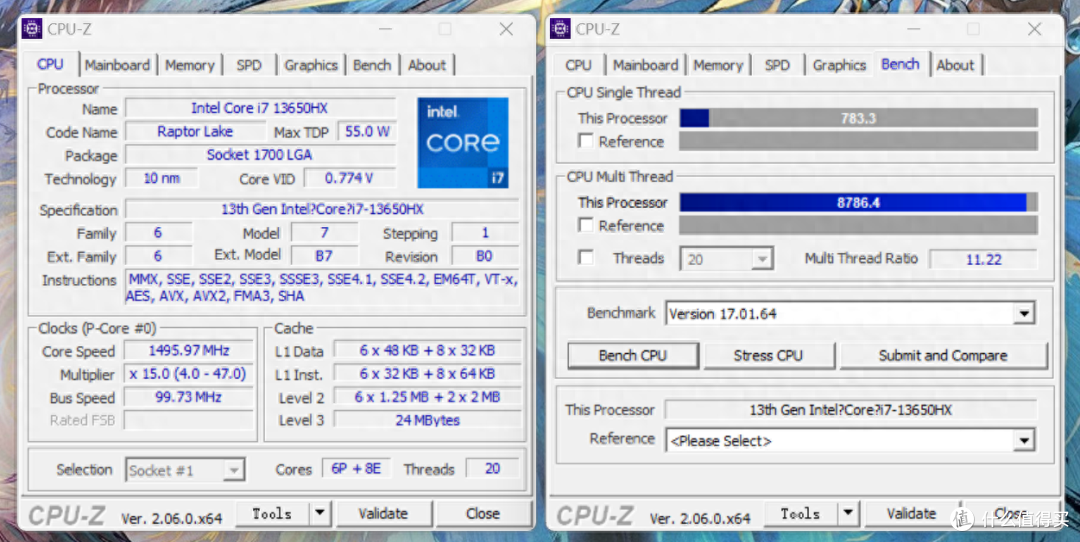Click the Max TDP value 55.0 W
This screenshot has height=542, width=1080.
coord(367,131)
